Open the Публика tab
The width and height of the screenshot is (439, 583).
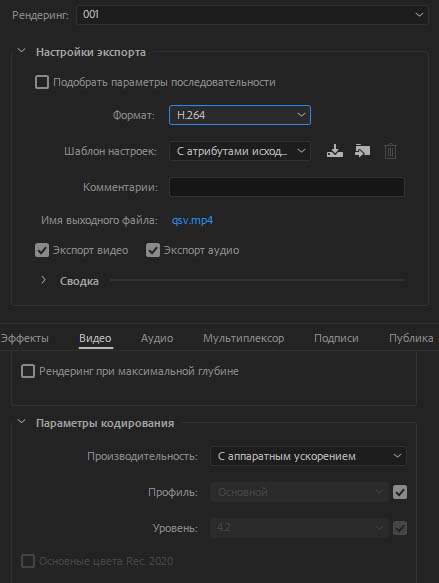coord(411,338)
